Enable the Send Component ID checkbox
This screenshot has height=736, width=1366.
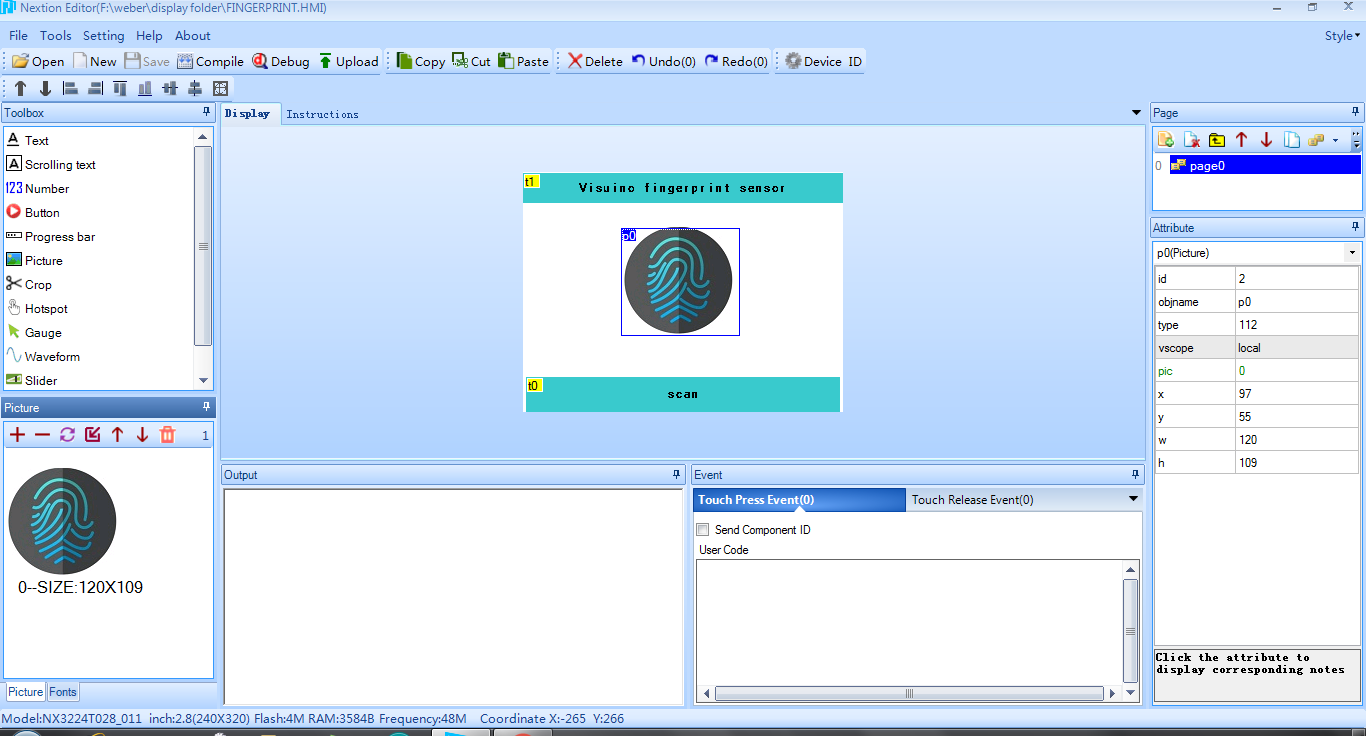(703, 529)
